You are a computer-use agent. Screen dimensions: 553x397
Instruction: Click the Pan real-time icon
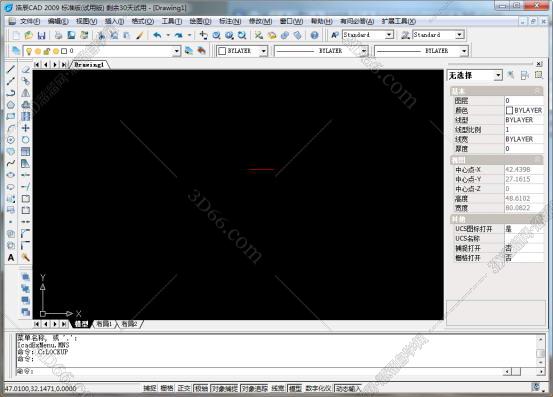click(203, 35)
